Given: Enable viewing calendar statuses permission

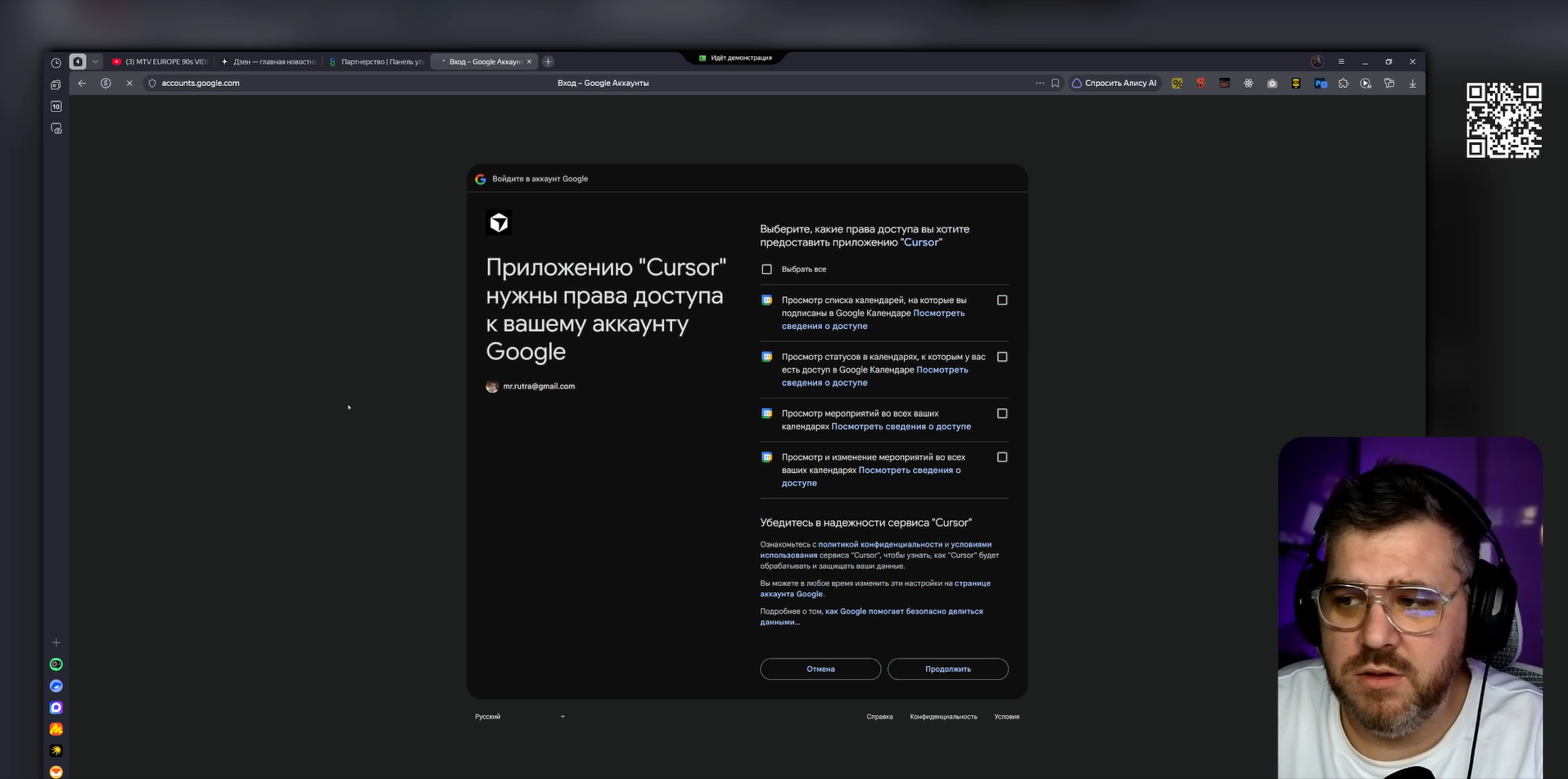Looking at the screenshot, I should (x=1002, y=357).
